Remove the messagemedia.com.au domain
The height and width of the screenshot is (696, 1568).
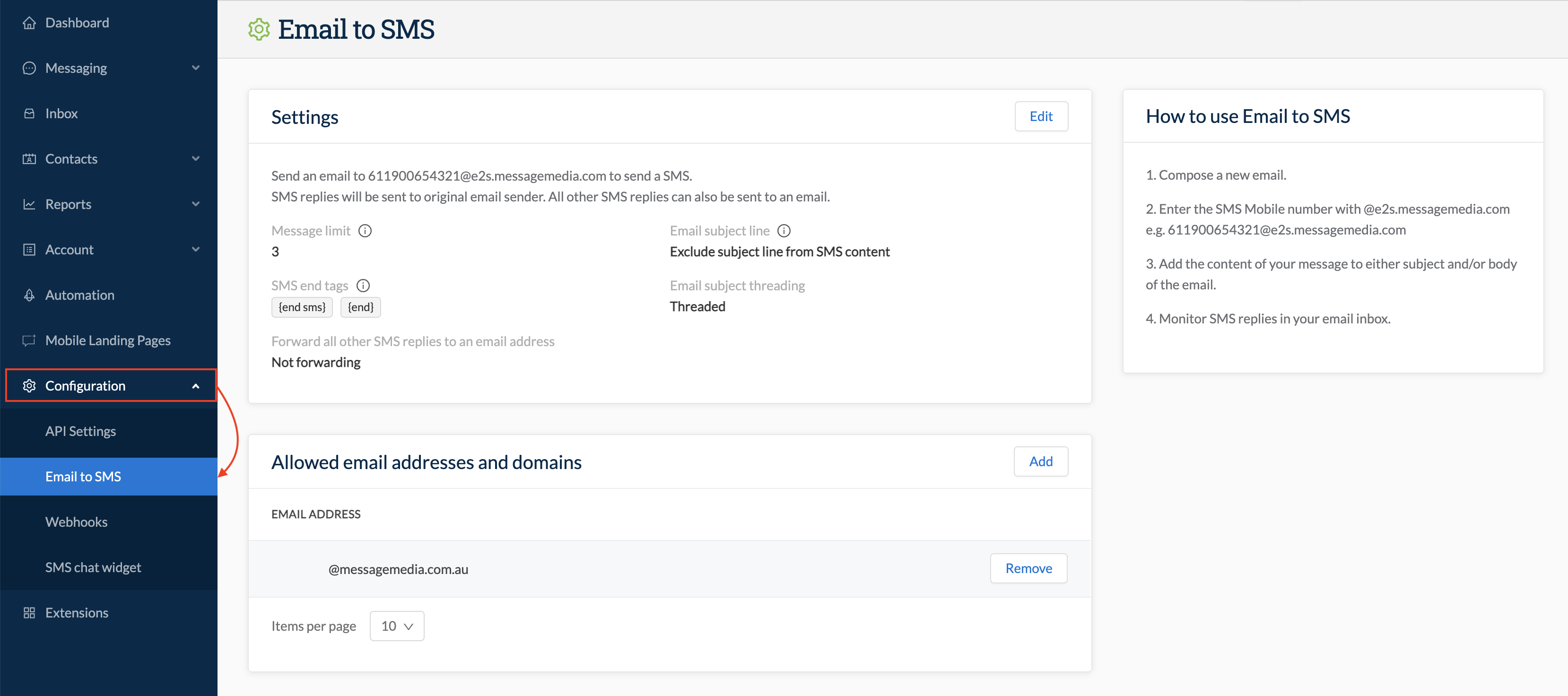(x=1028, y=568)
